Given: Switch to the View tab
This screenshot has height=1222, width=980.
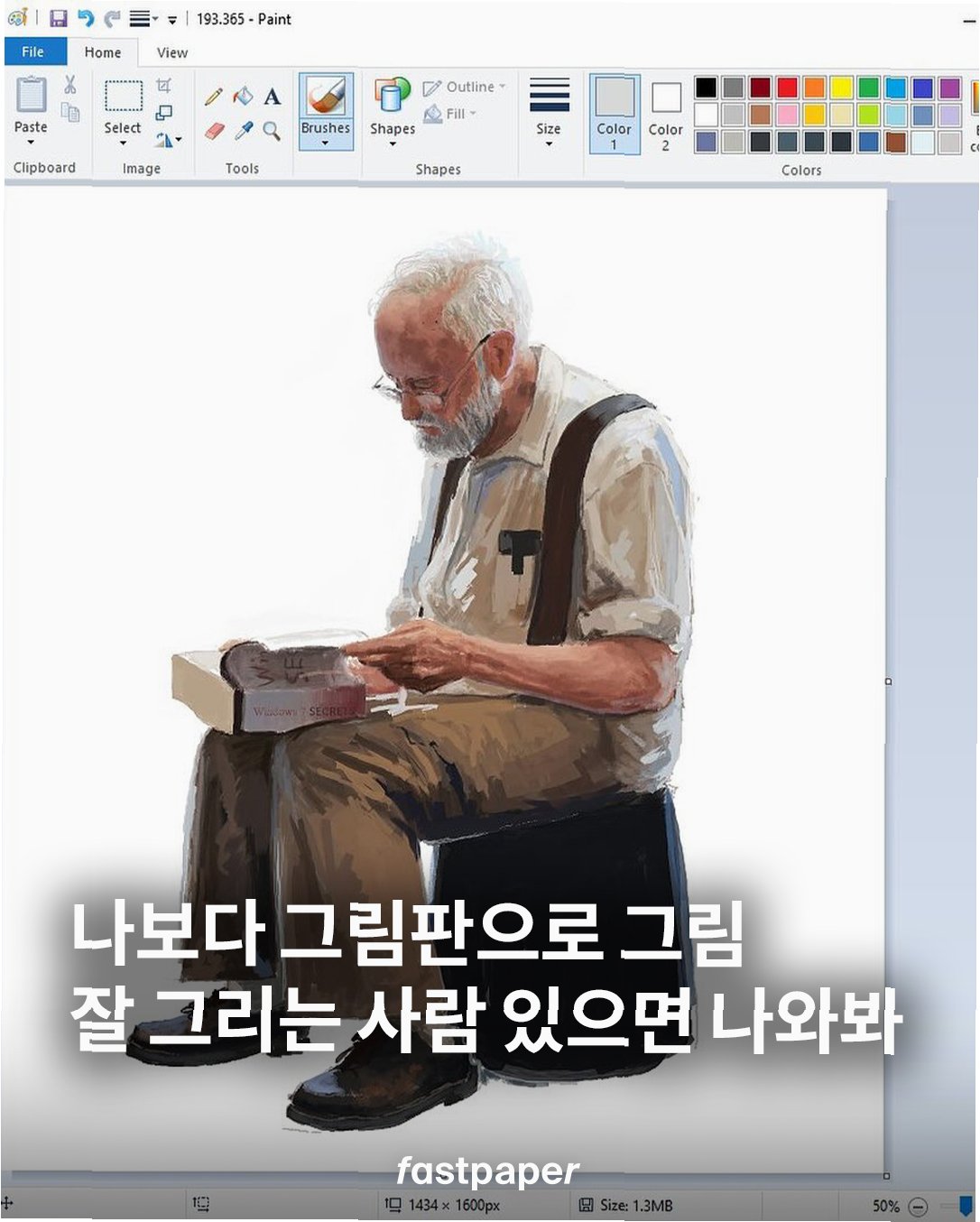Looking at the screenshot, I should point(172,52).
